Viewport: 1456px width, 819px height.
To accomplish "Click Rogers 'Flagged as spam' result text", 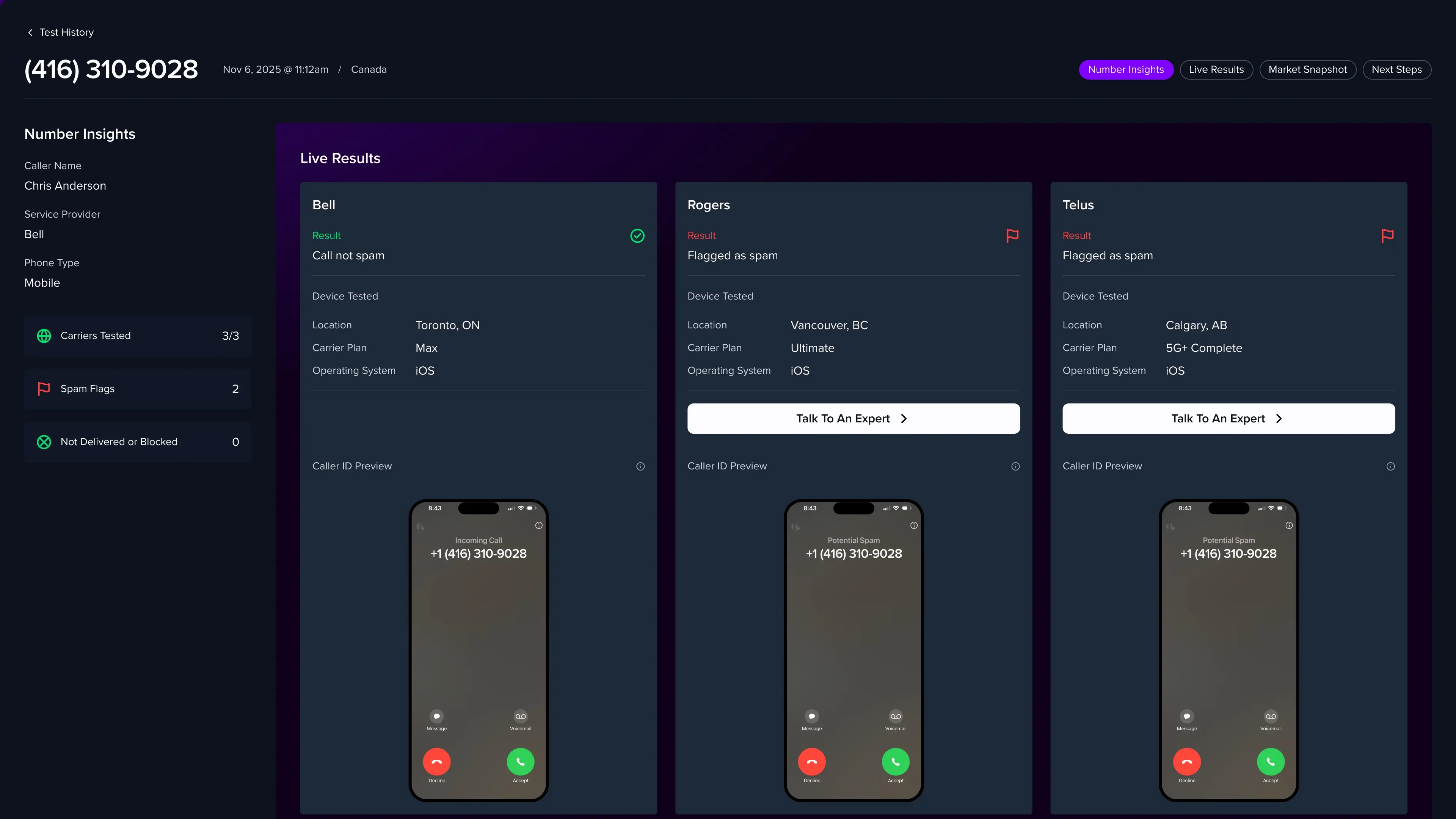I will [x=732, y=256].
